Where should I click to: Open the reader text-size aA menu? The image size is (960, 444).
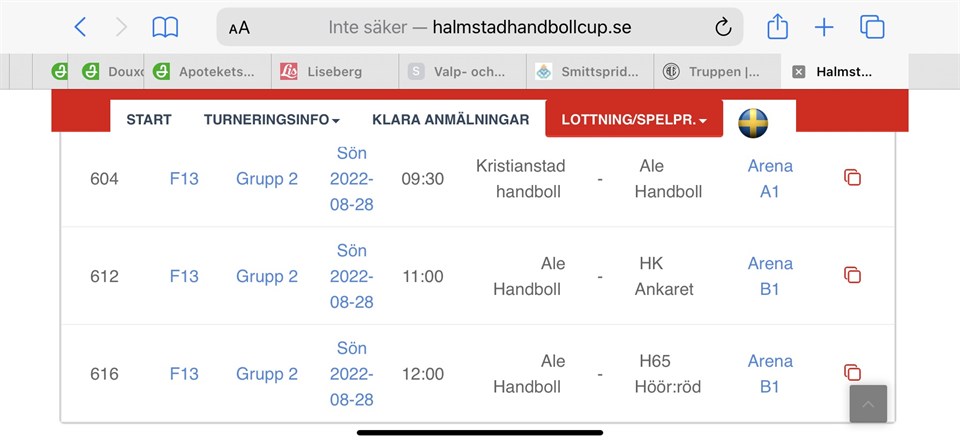239,28
